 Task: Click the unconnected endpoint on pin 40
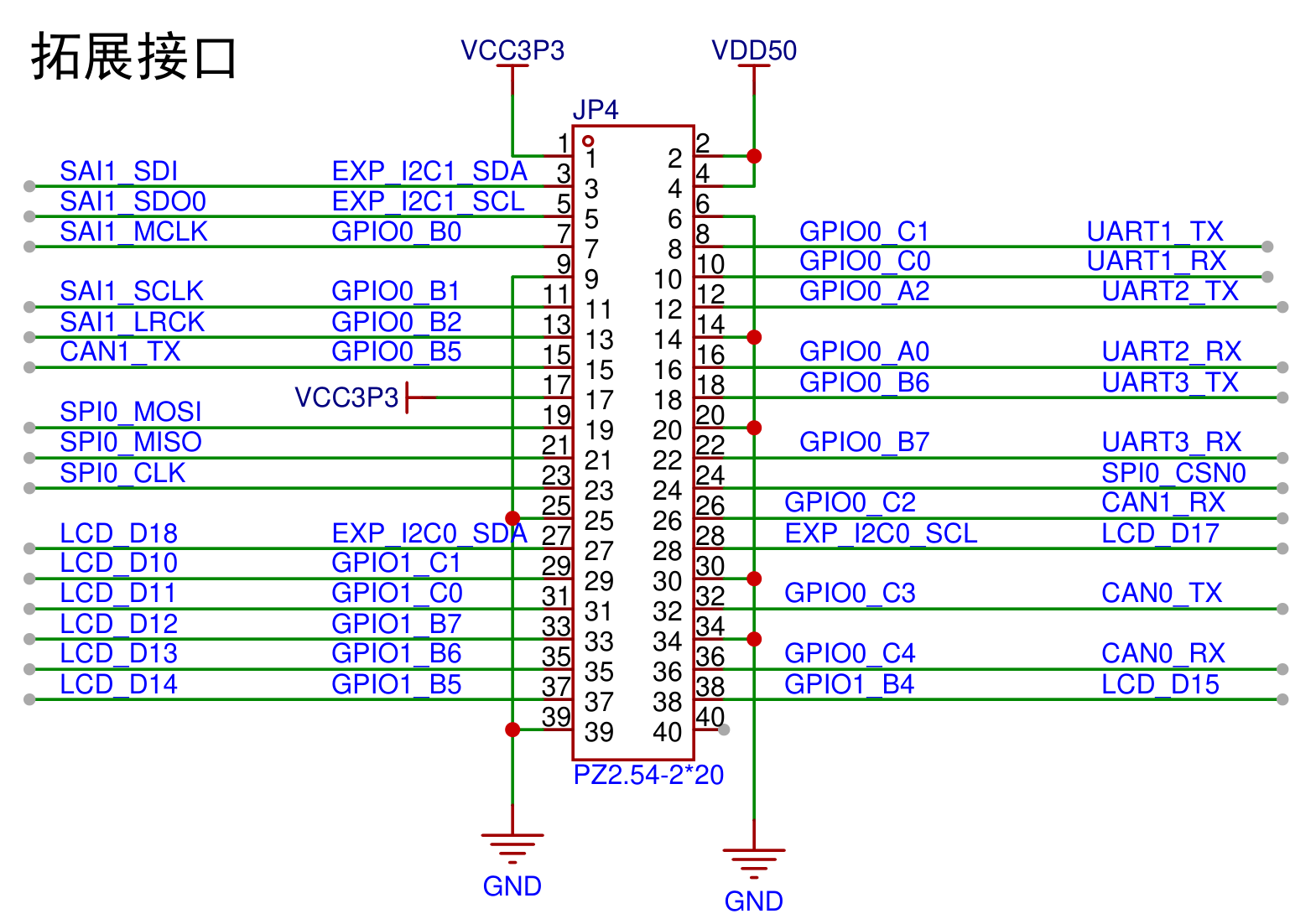point(724,729)
